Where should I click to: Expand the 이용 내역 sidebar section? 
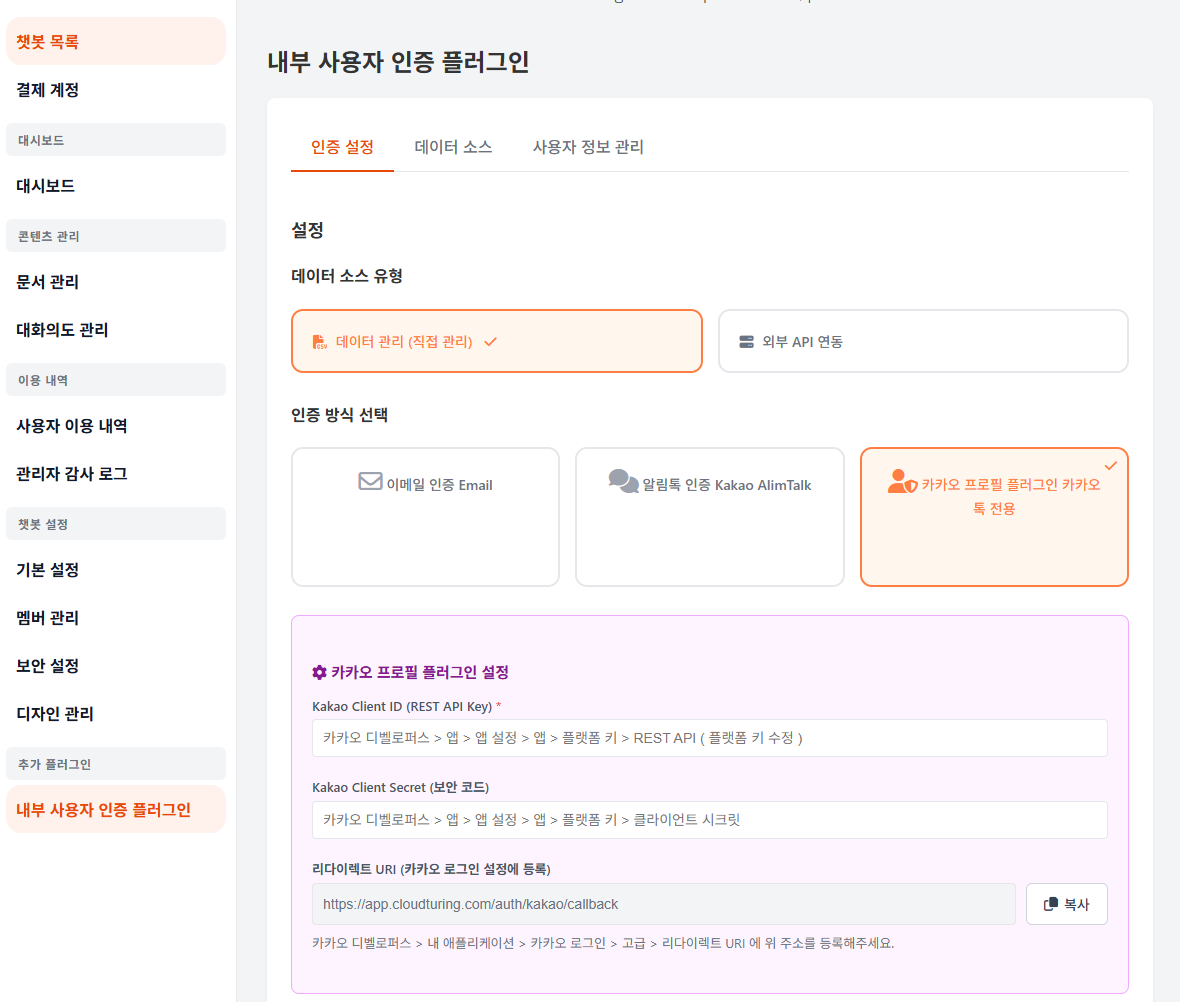pyautogui.click(x=116, y=379)
